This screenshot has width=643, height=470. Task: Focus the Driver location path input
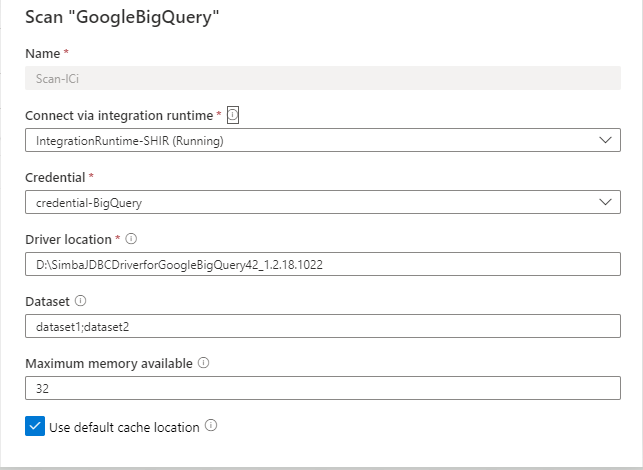[322, 264]
